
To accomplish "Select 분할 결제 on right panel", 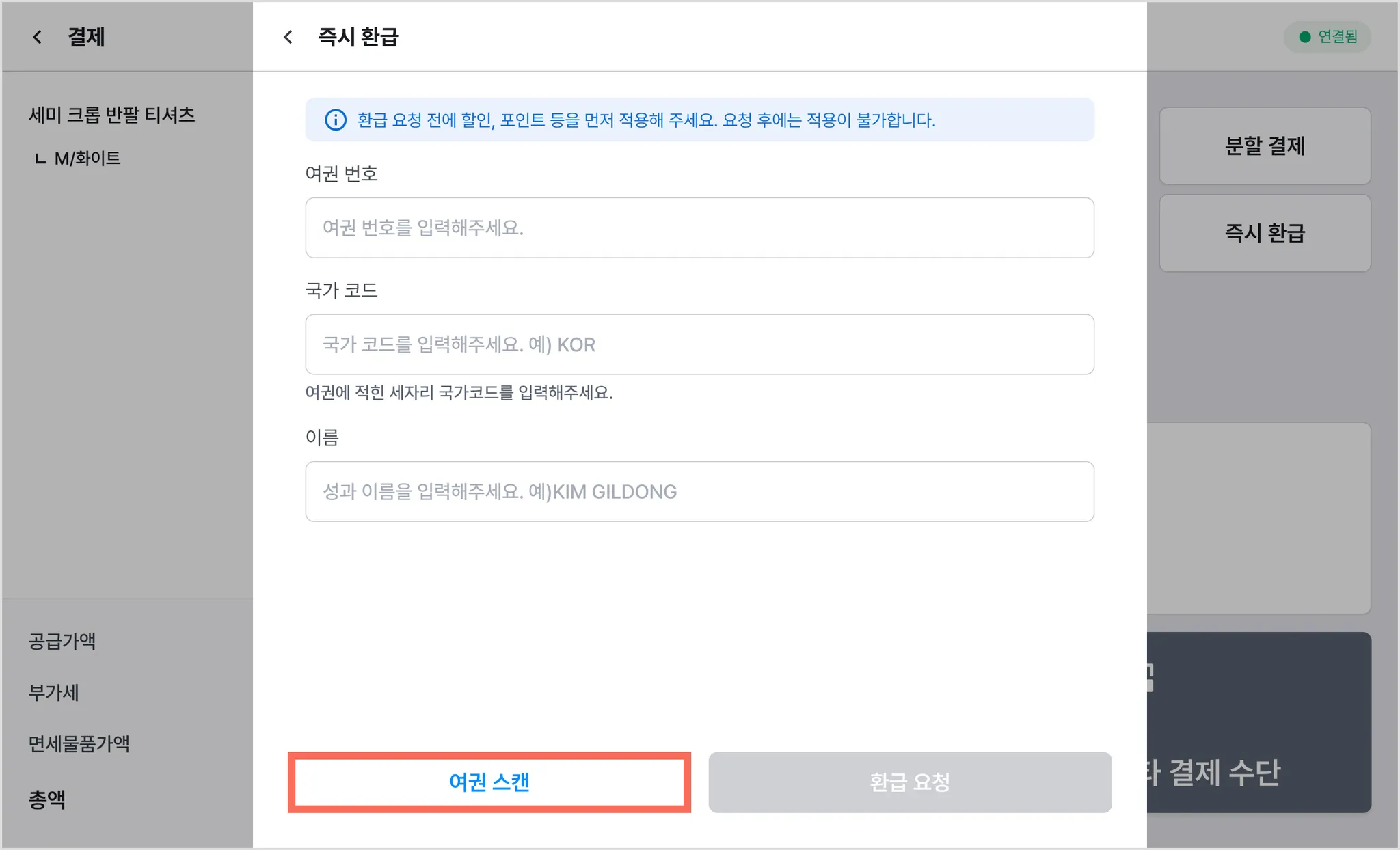I will coord(1265,146).
